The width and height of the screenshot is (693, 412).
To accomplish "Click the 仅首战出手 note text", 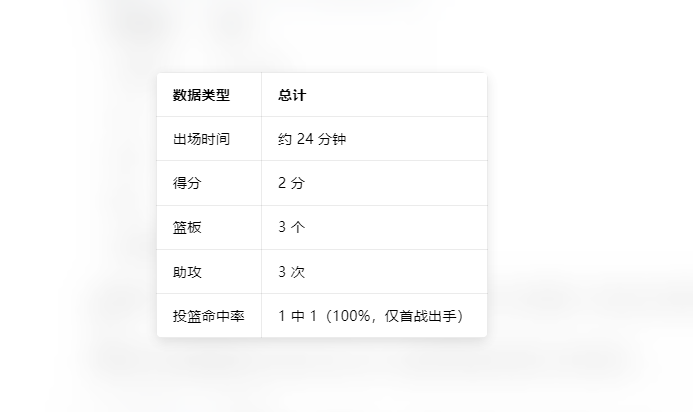I will pyautogui.click(x=421, y=316).
